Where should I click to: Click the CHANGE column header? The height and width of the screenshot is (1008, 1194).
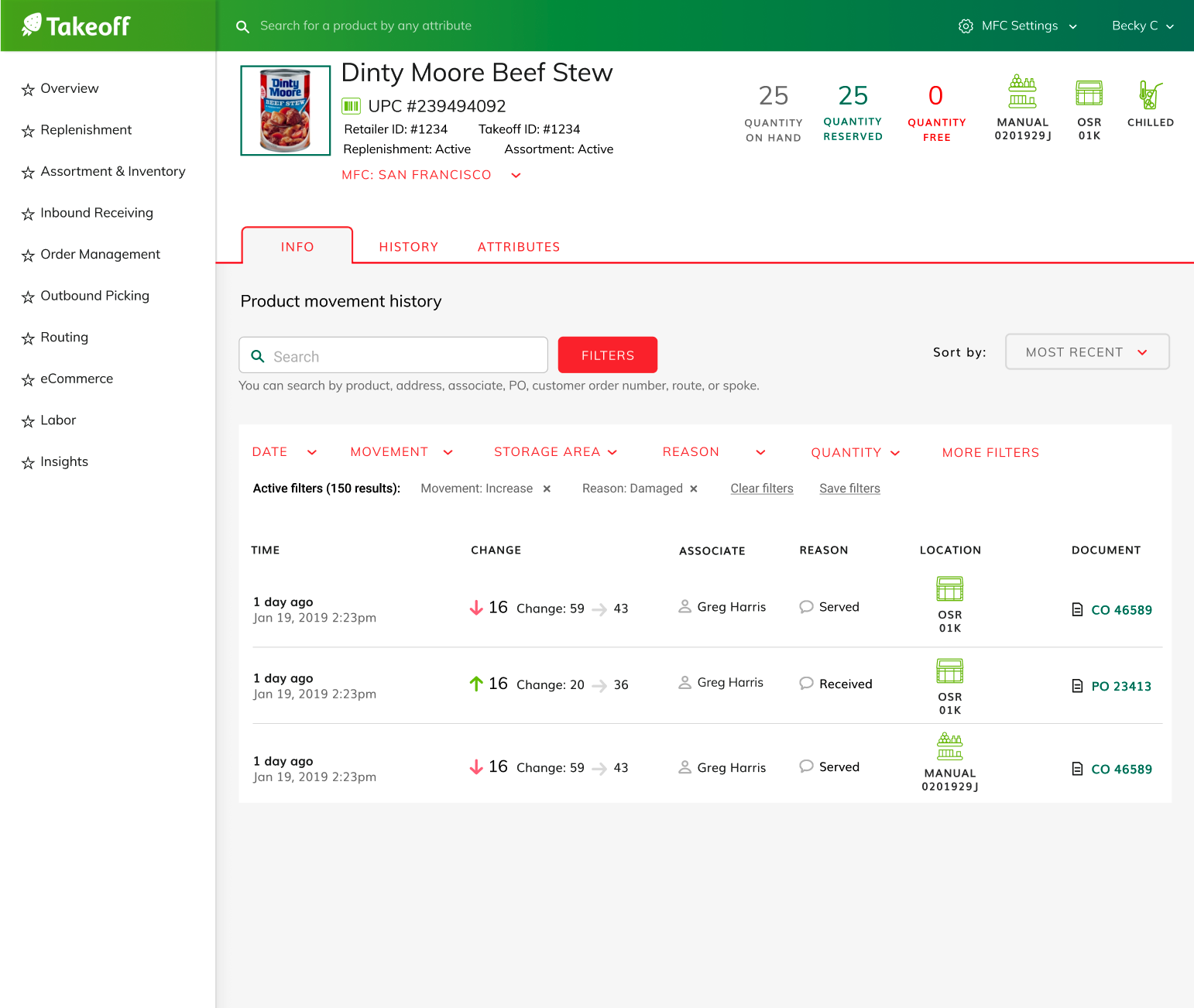tap(496, 550)
